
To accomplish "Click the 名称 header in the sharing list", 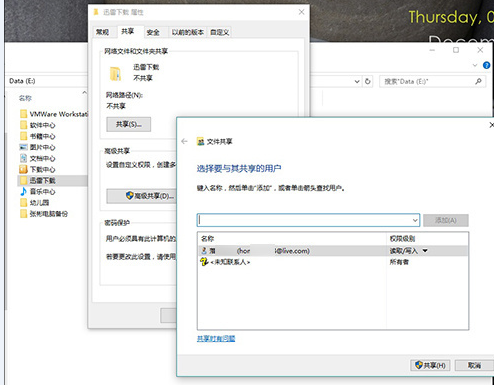I will click(207, 238).
